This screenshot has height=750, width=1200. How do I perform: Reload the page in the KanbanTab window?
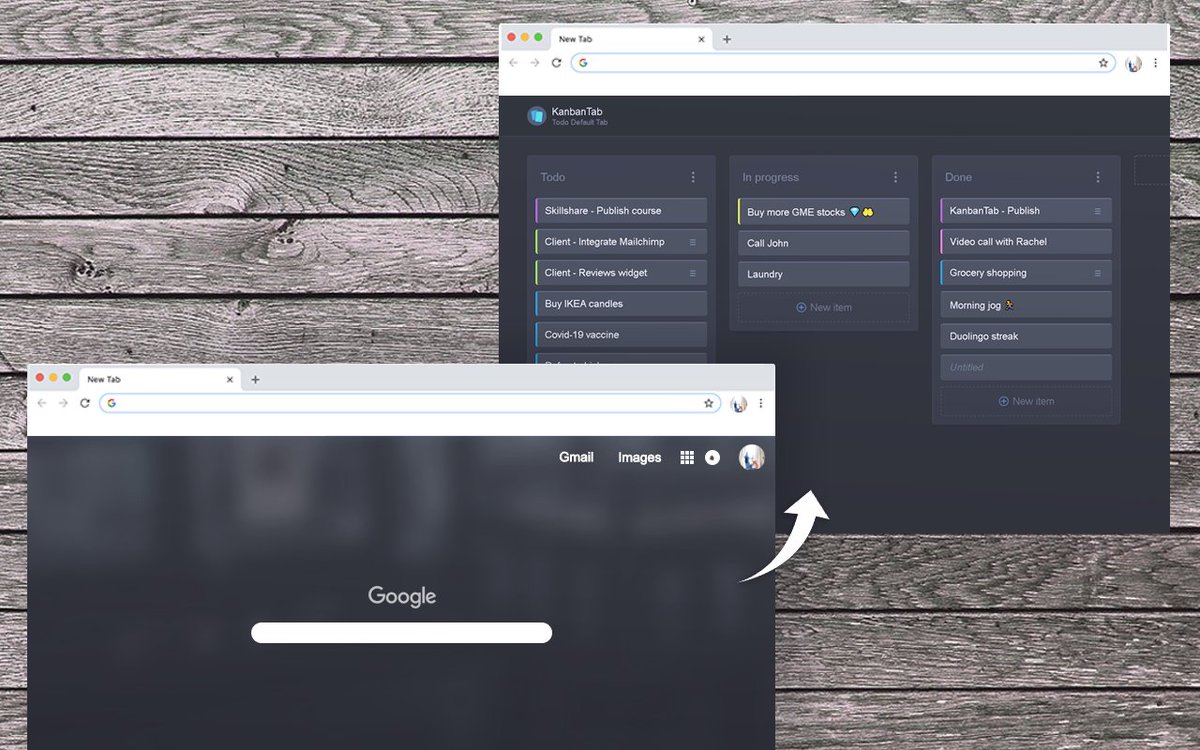point(556,62)
